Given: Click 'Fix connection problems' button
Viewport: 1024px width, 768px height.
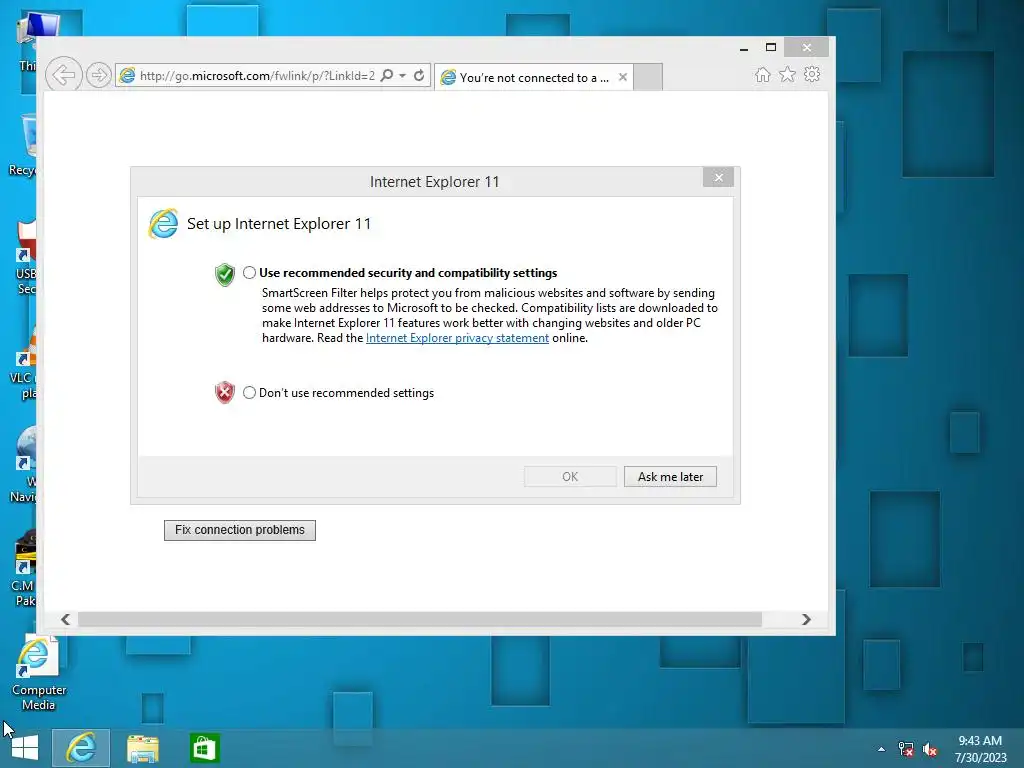Looking at the screenshot, I should point(240,530).
